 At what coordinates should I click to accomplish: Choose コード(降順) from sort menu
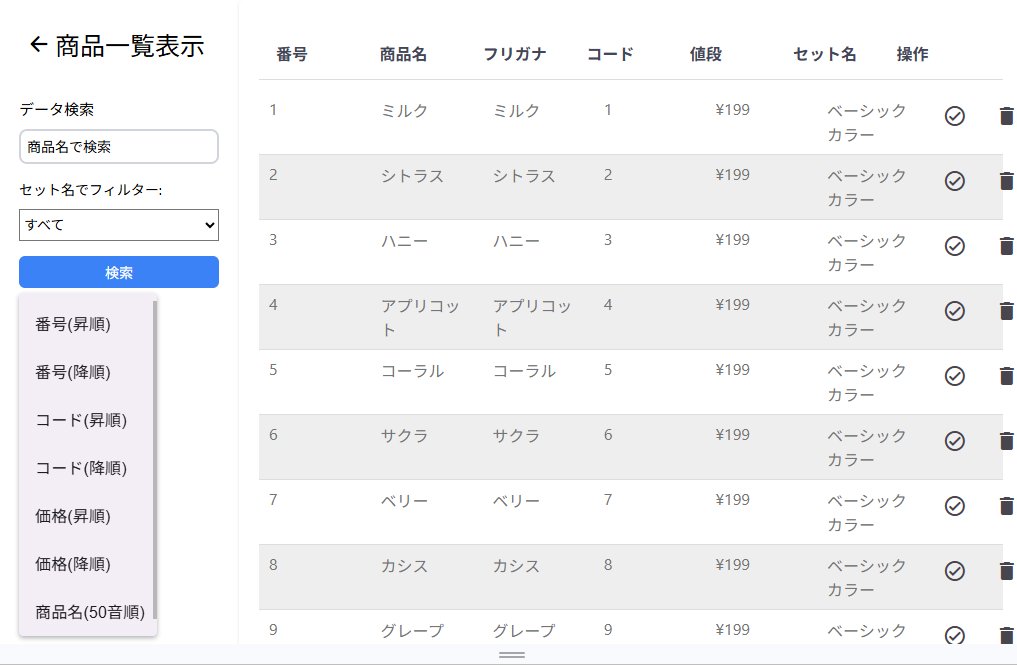tap(88, 468)
